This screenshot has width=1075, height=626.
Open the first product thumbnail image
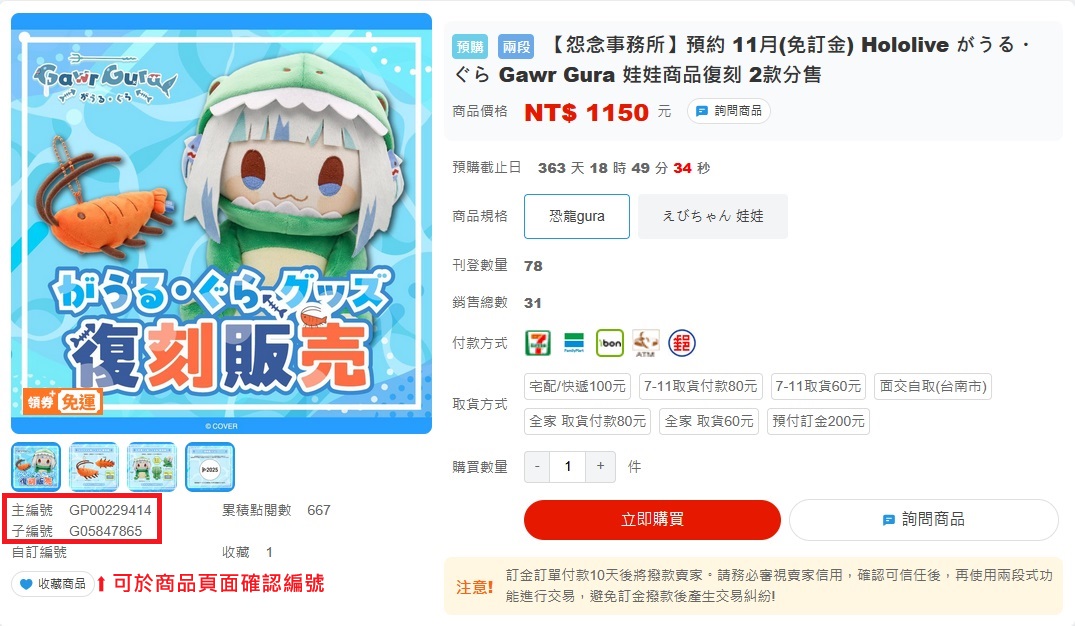(36, 467)
